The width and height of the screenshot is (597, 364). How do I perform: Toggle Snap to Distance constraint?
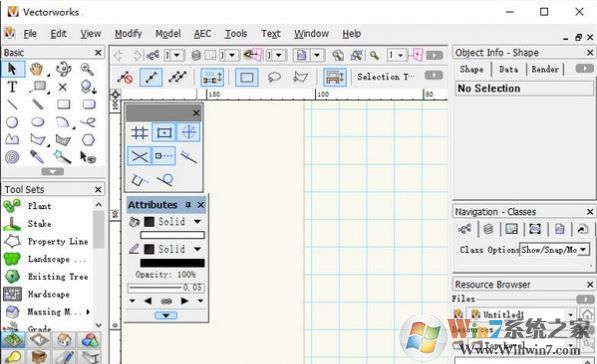[x=188, y=156]
